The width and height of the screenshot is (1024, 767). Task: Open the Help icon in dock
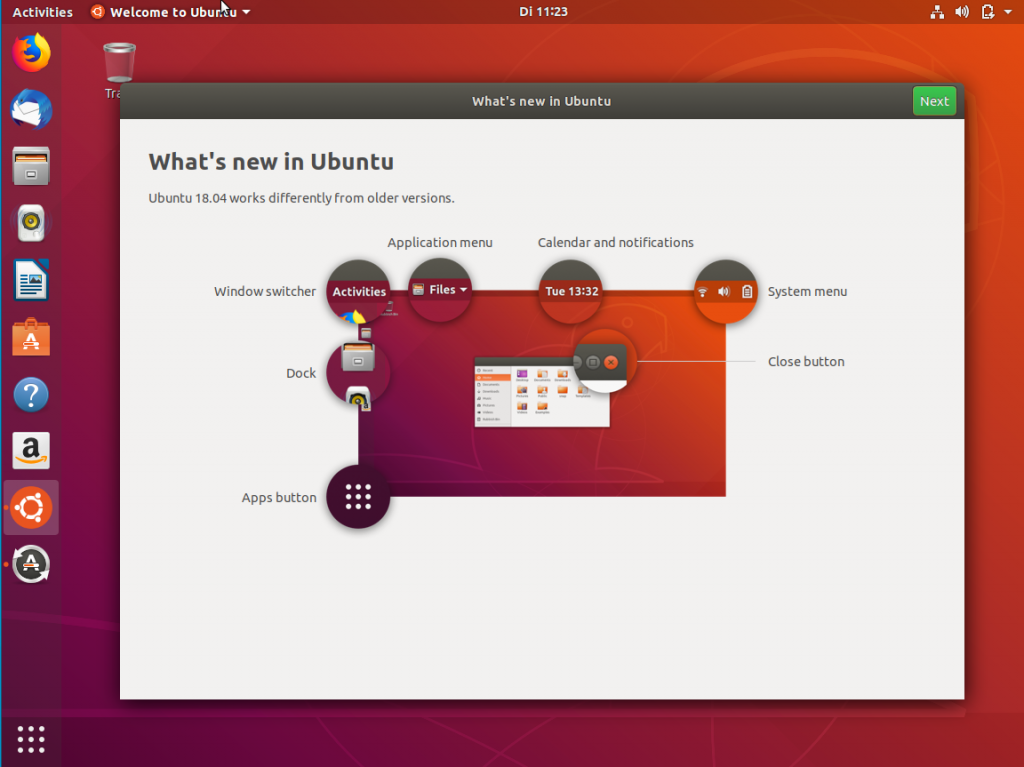tap(31, 395)
